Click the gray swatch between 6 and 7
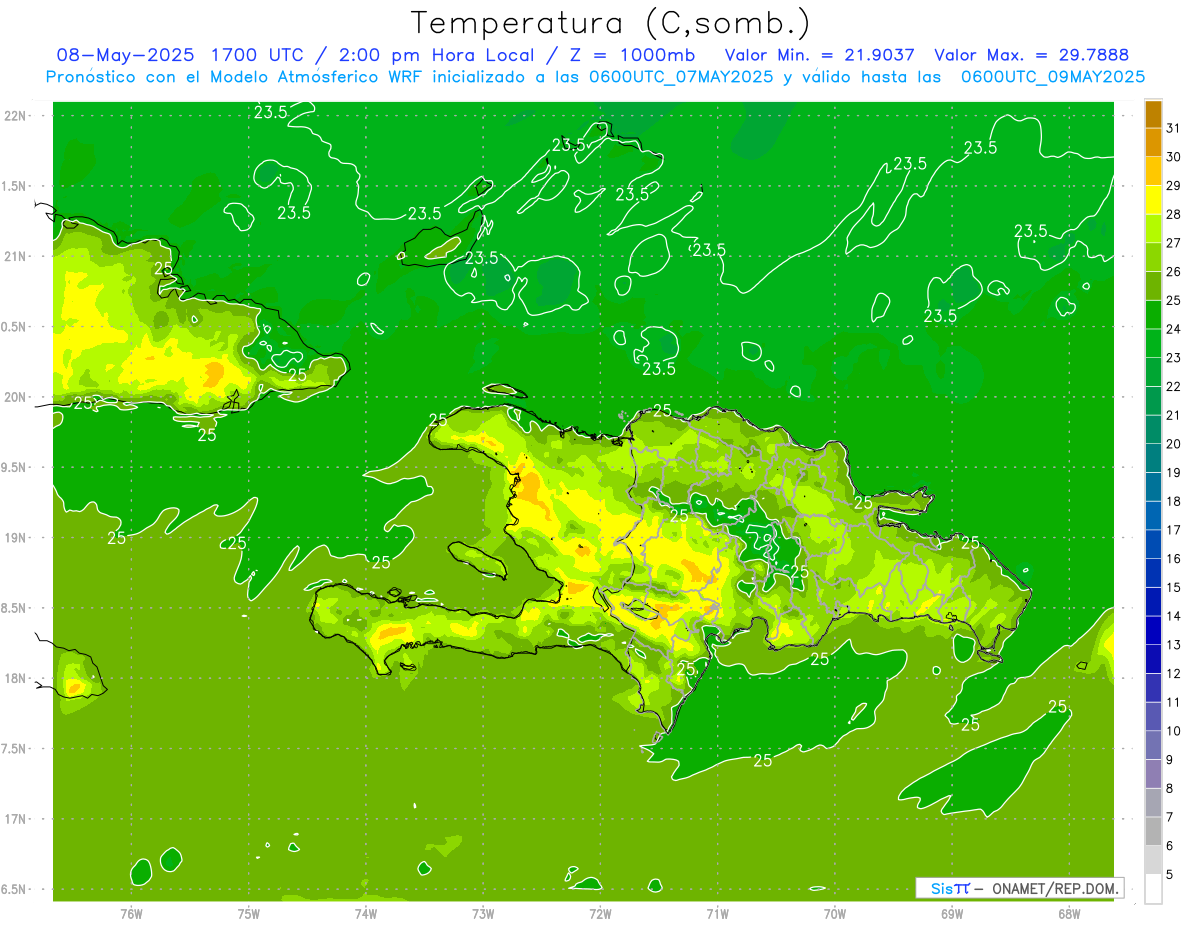The width and height of the screenshot is (1200, 927). (1153, 831)
